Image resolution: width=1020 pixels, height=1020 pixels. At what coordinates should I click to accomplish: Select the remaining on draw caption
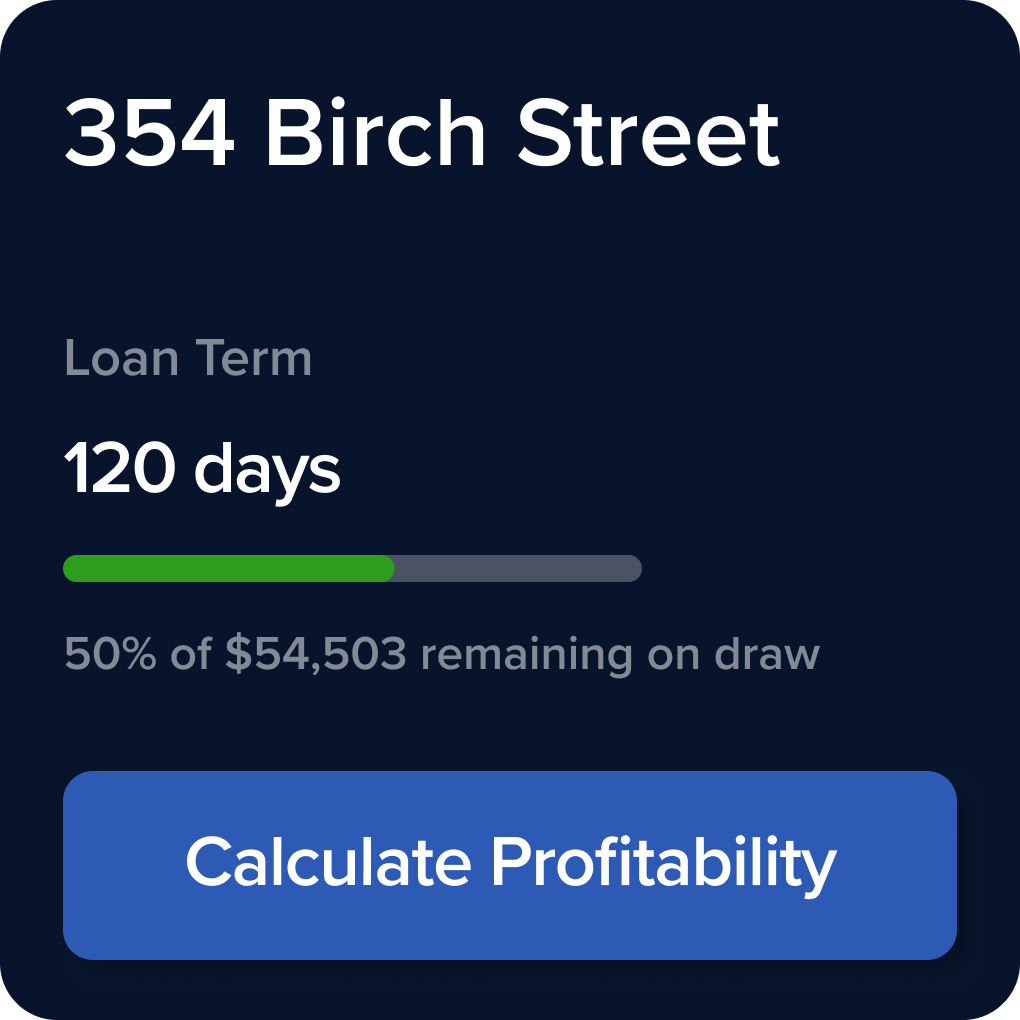point(620,654)
